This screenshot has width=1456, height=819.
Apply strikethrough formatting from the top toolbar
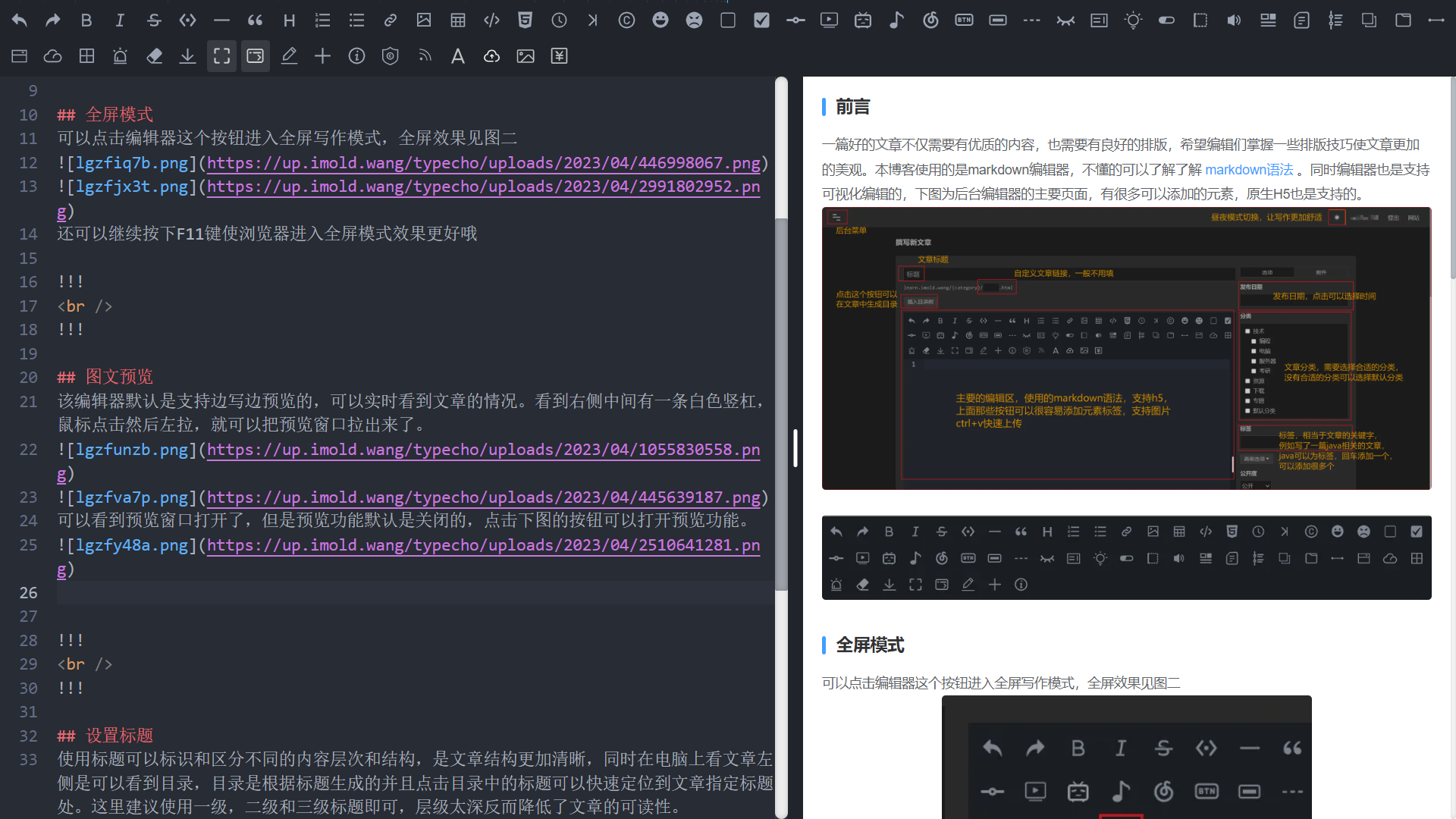(154, 20)
